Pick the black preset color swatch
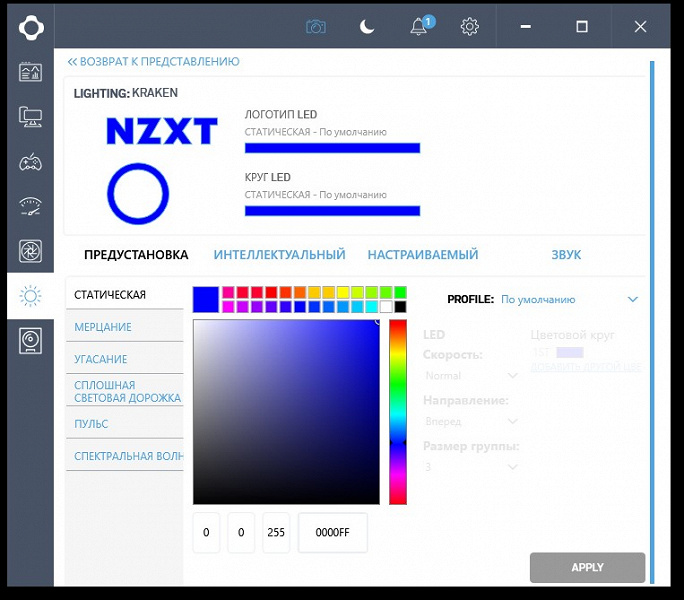The width and height of the screenshot is (684, 600). tap(400, 307)
